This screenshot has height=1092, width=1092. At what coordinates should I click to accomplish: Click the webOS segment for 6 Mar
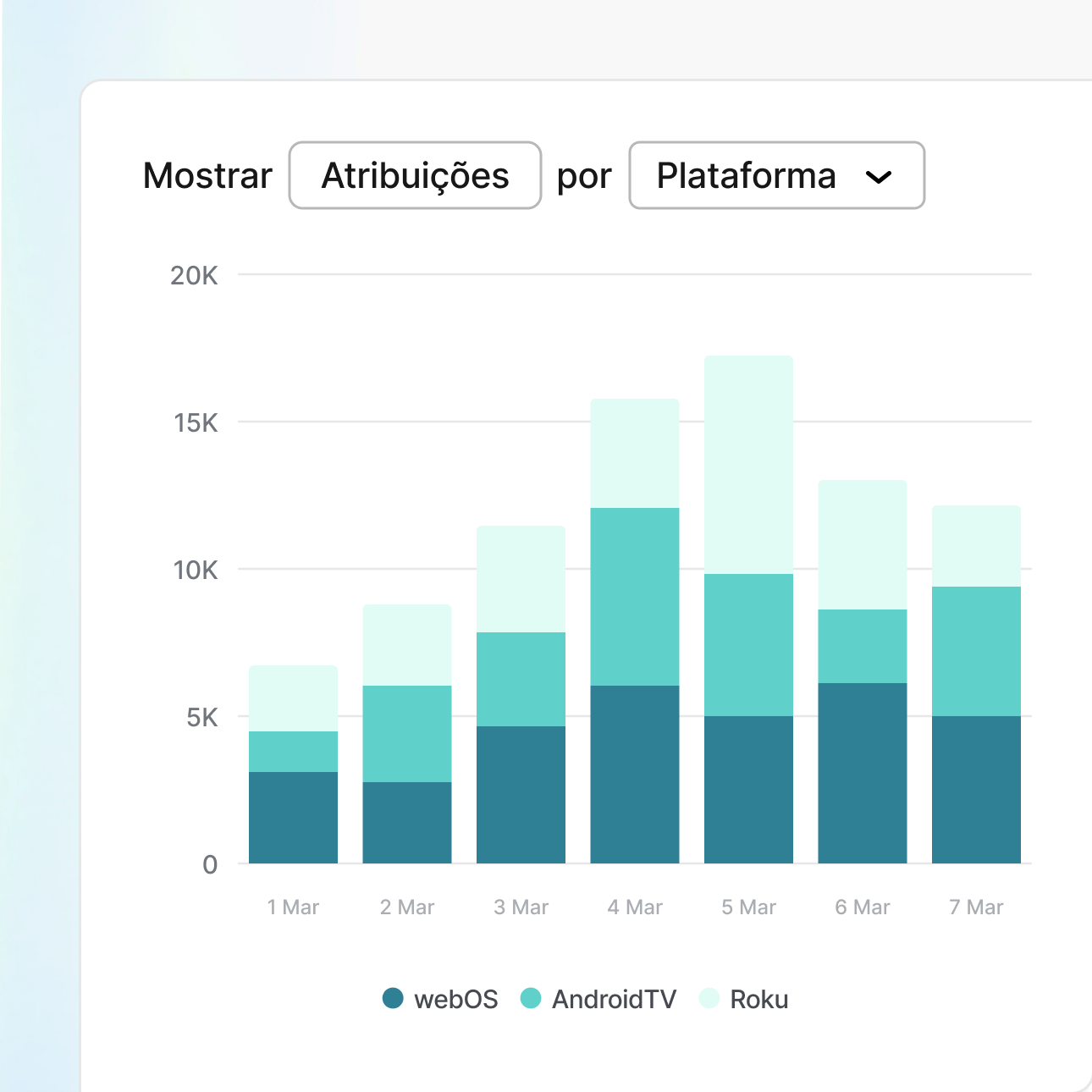pos(862,772)
